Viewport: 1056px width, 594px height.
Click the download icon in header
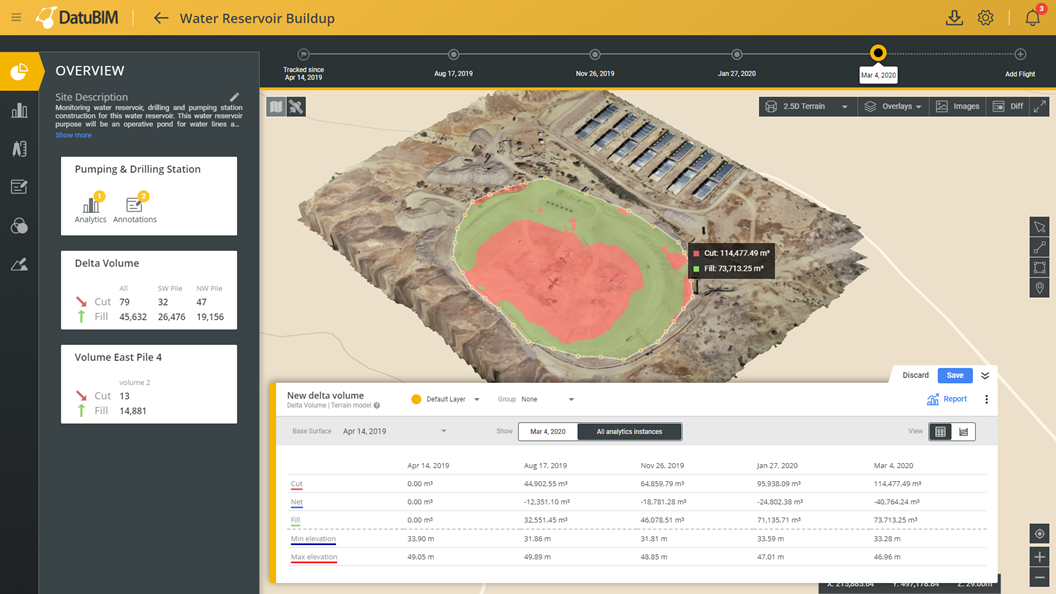pyautogui.click(x=954, y=18)
